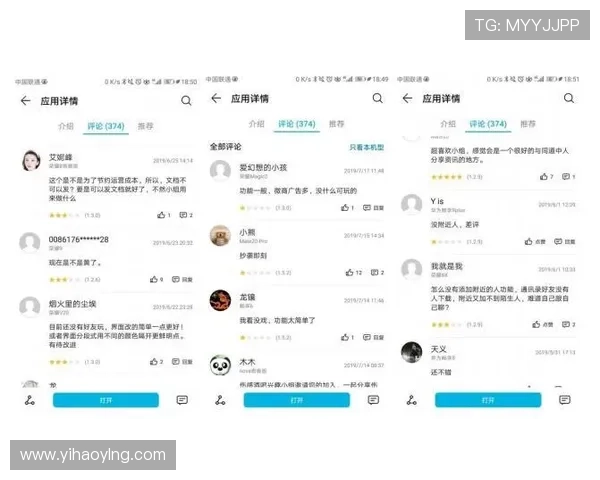Like the review by 烟火里的尘埃

157,362
